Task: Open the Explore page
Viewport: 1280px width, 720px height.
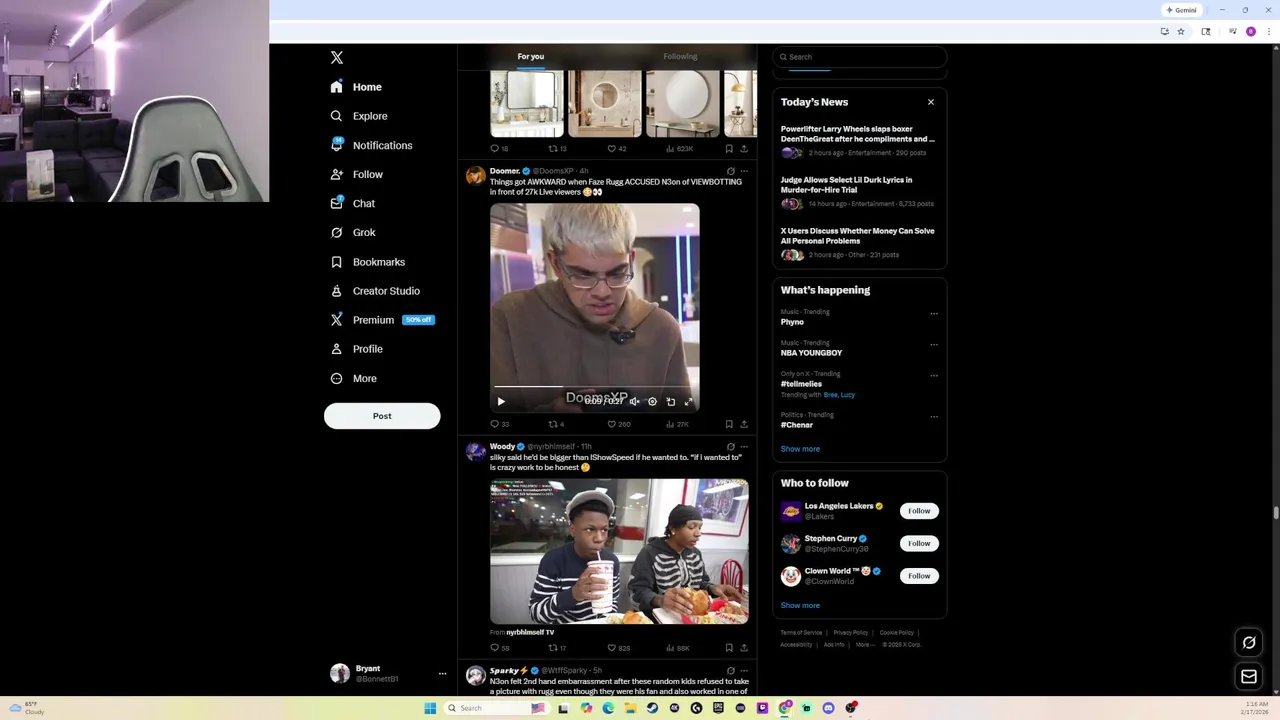Action: tap(359, 116)
